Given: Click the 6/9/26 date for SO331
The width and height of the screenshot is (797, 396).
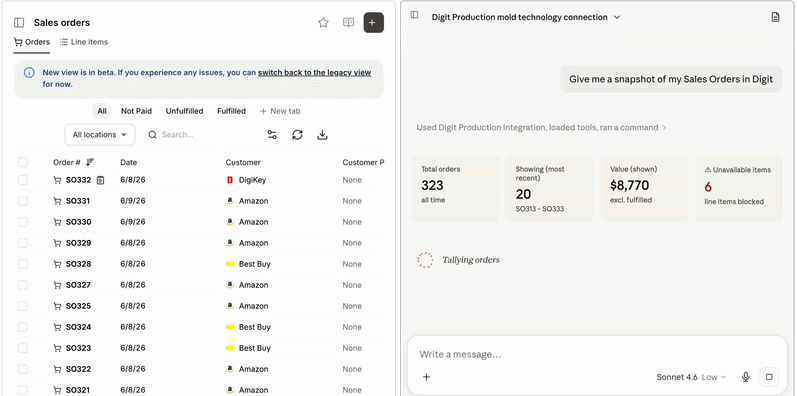Looking at the screenshot, I should (x=133, y=201).
